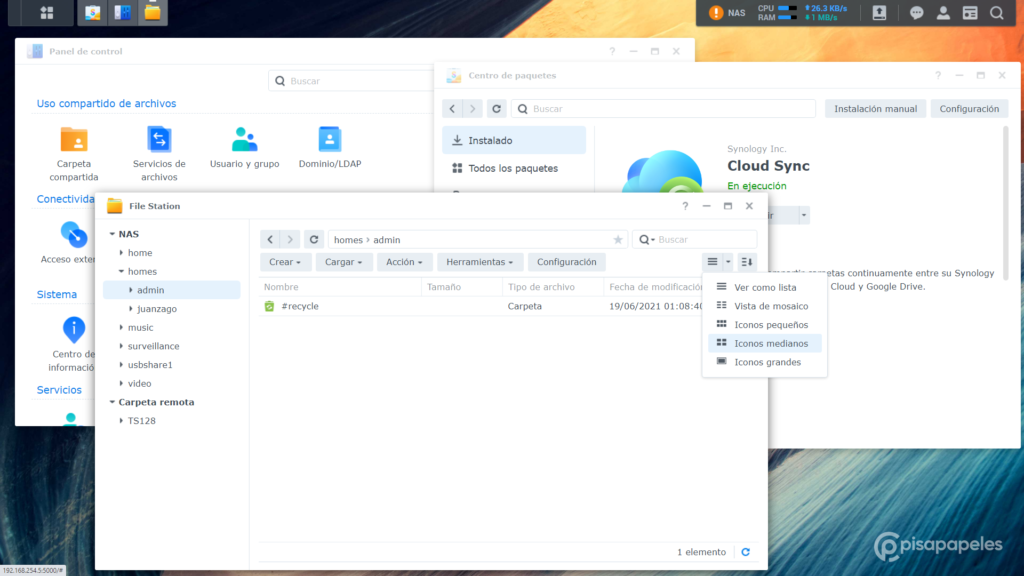Open the Crear dropdown button
This screenshot has width=1024, height=576.
(x=286, y=262)
